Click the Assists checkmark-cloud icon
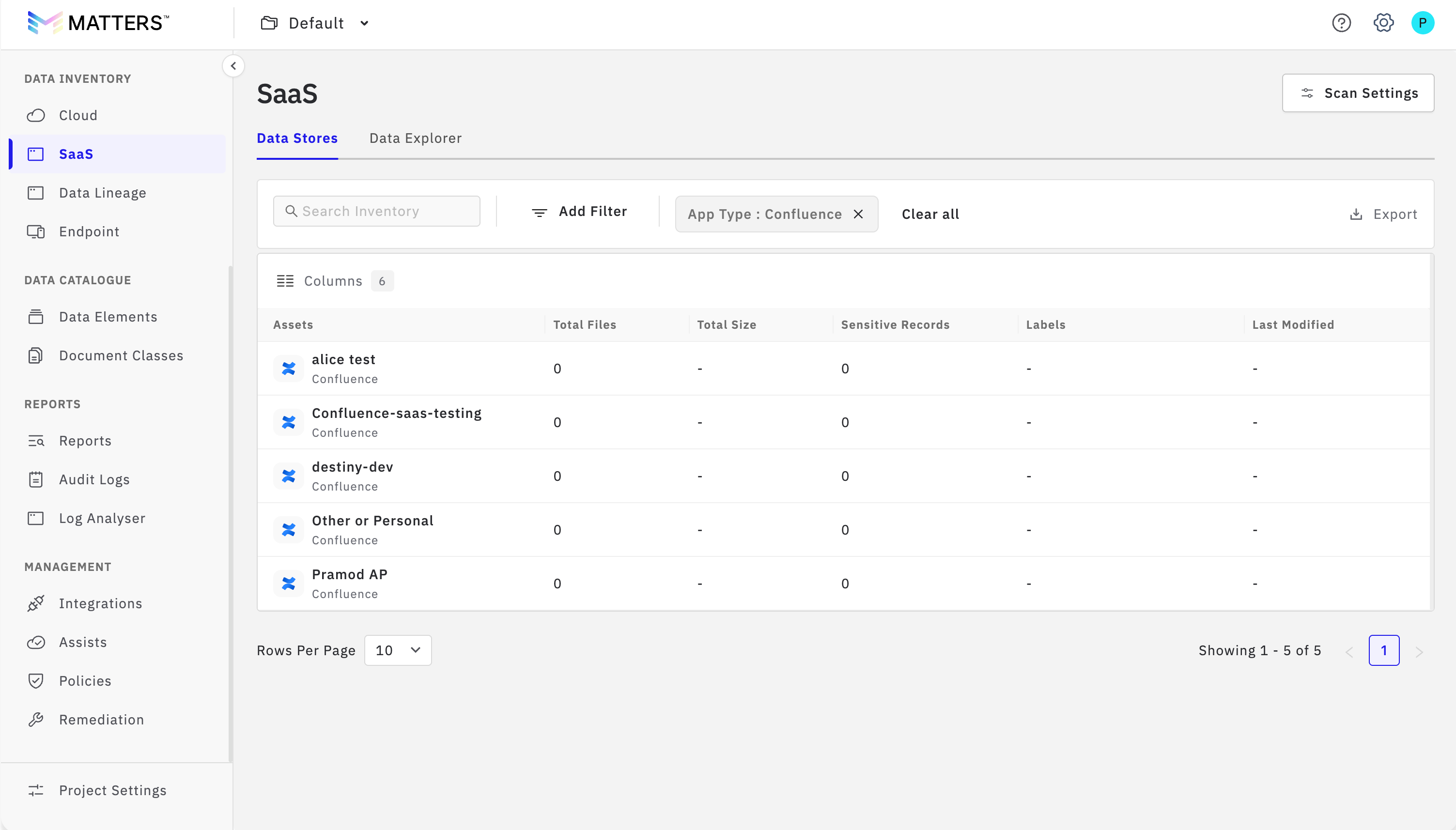Image resolution: width=1456 pixels, height=830 pixels. coord(36,642)
